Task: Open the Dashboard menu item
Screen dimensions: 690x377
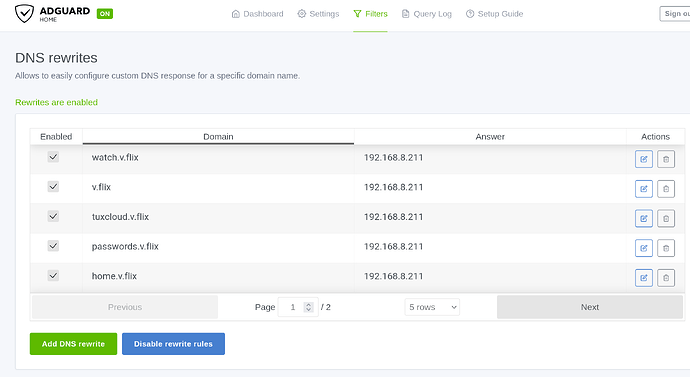Action: click(x=257, y=14)
